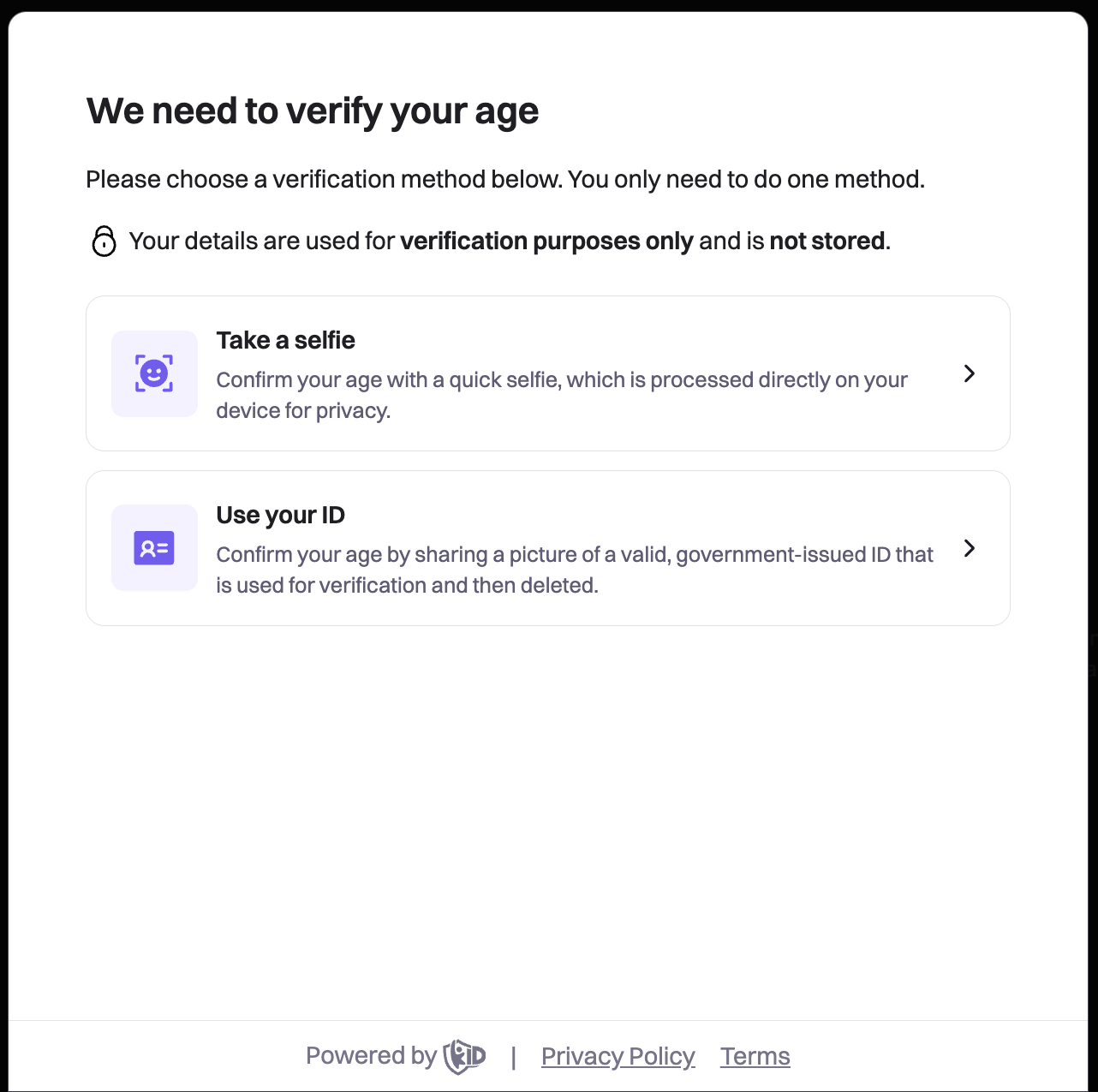
Task: Click the selfie face-scan icon
Action: point(154,373)
